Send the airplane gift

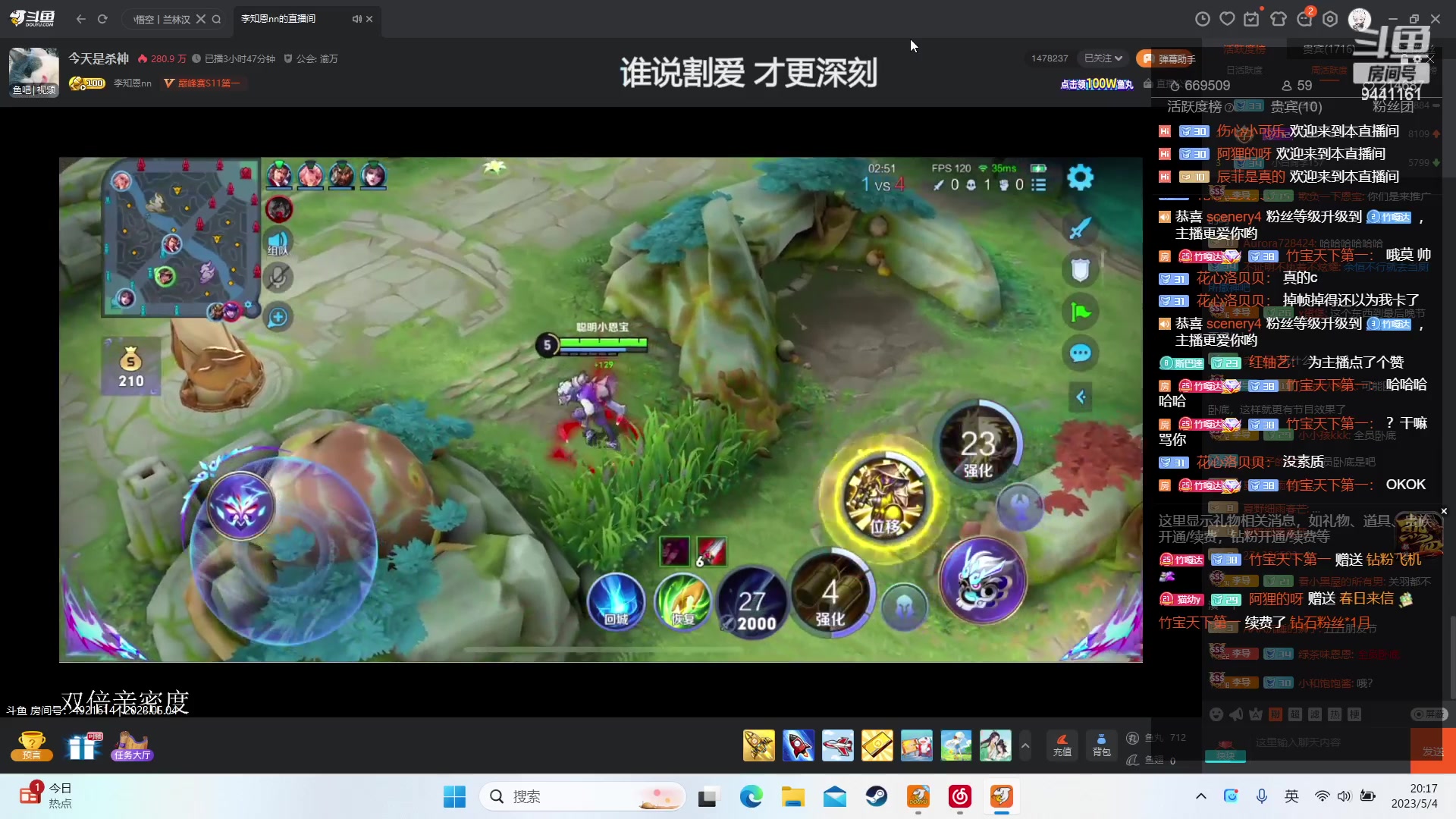tap(837, 745)
